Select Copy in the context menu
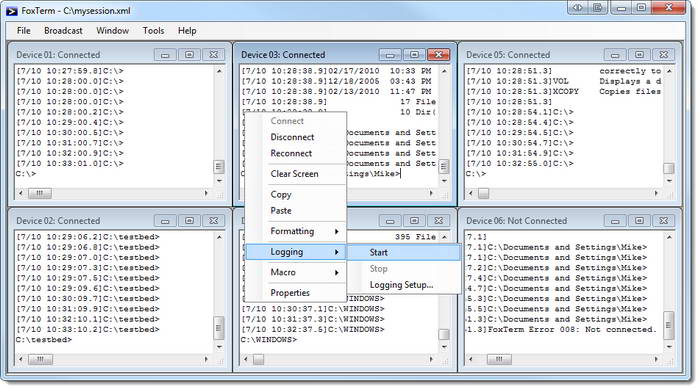Screen dimensions: 700x390 tap(296, 195)
